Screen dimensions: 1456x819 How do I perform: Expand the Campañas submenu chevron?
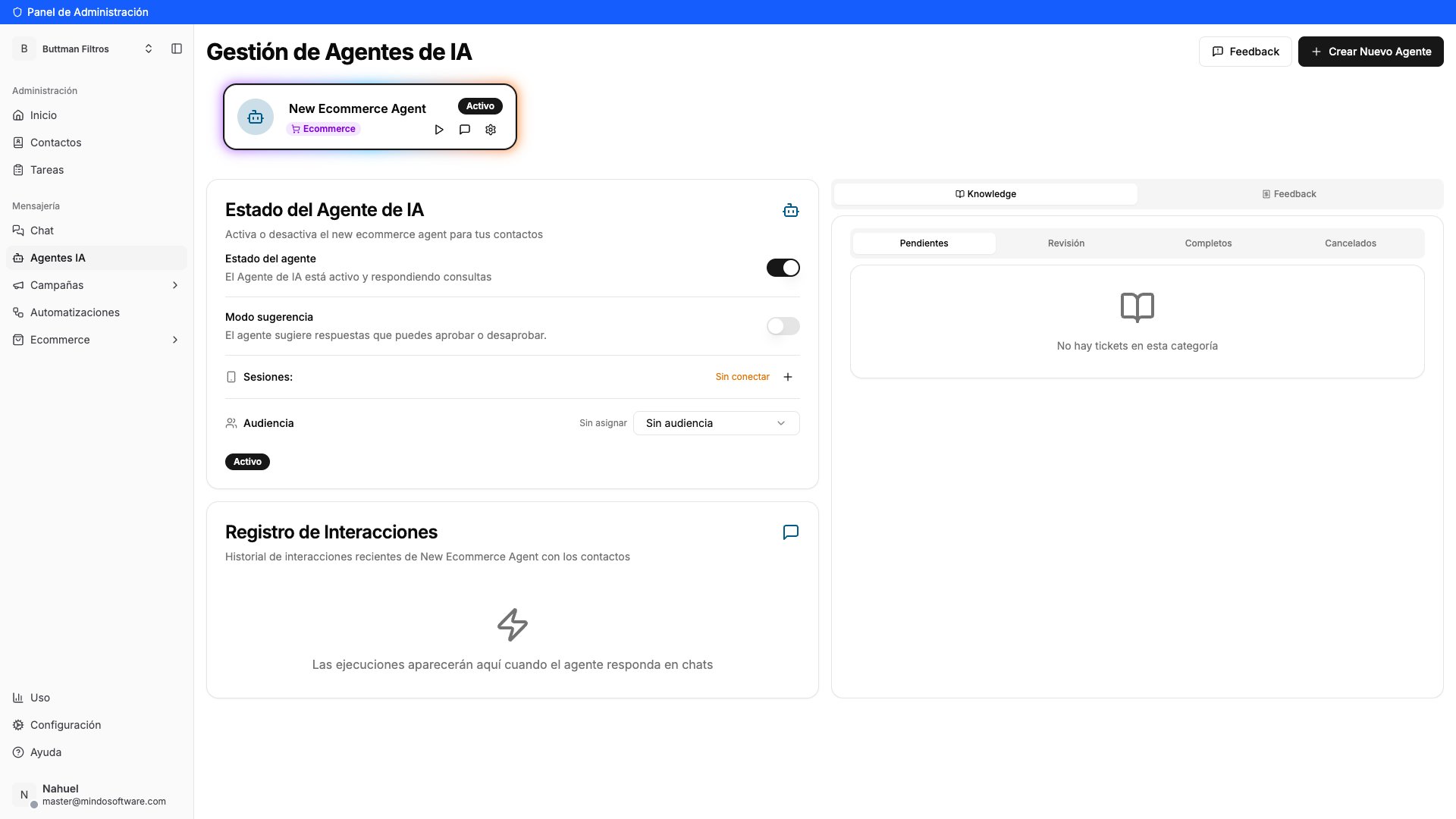(175, 285)
